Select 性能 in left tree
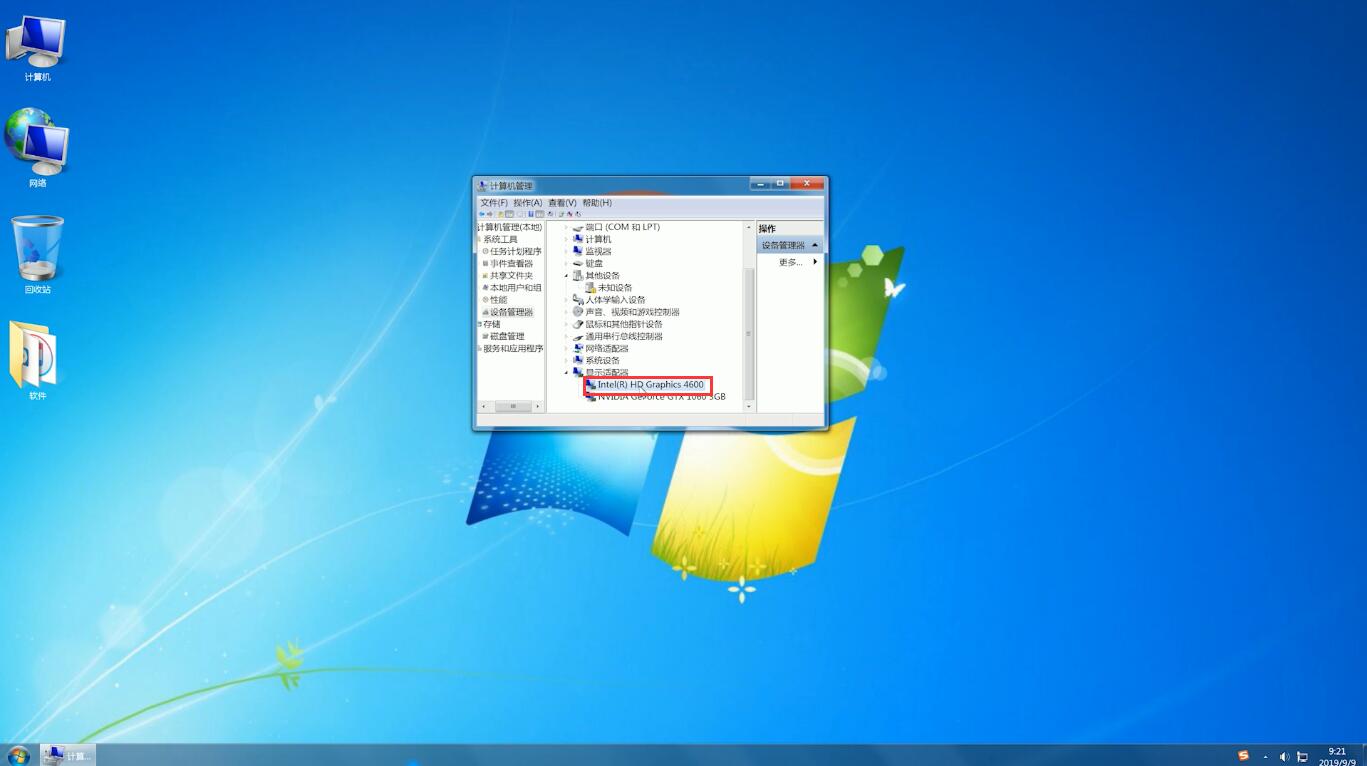This screenshot has height=766, width=1367. (498, 299)
